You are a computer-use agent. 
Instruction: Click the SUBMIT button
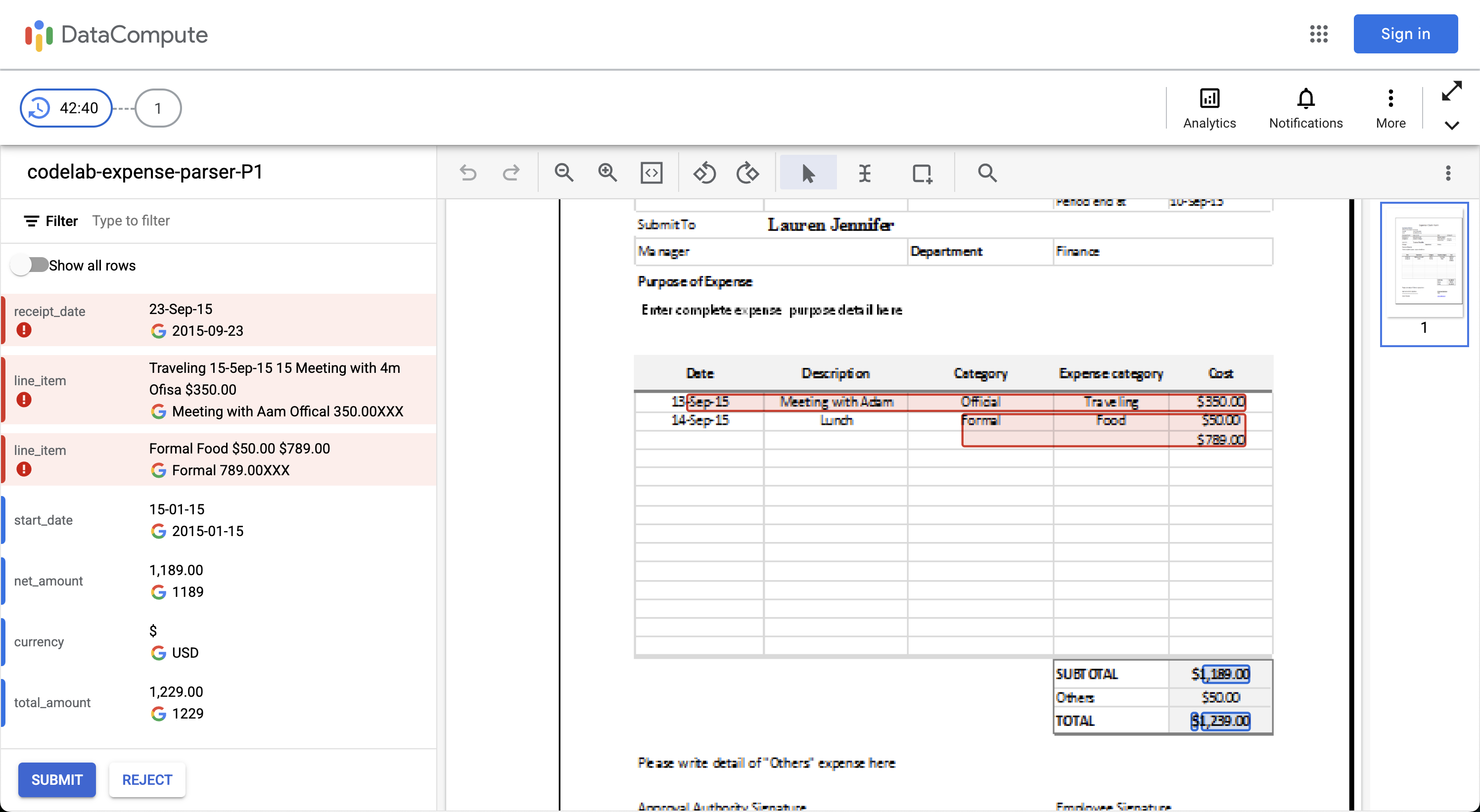(56, 779)
